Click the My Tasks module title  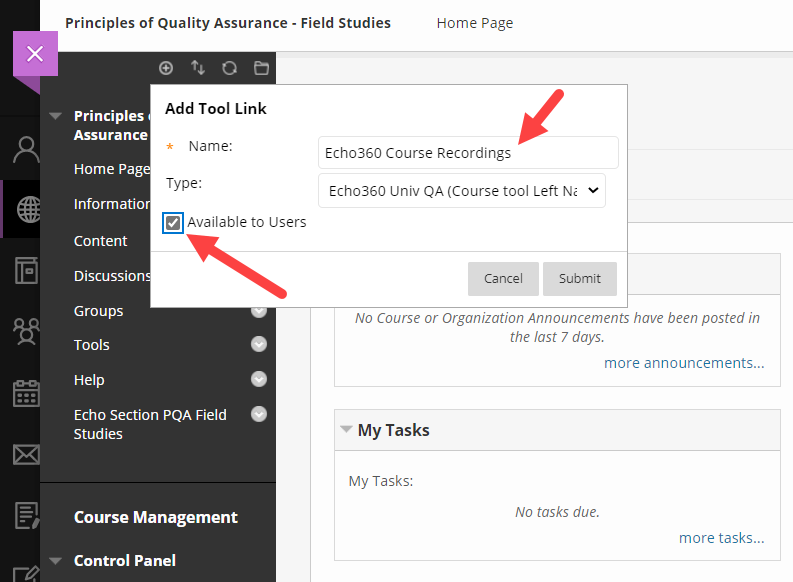point(393,430)
